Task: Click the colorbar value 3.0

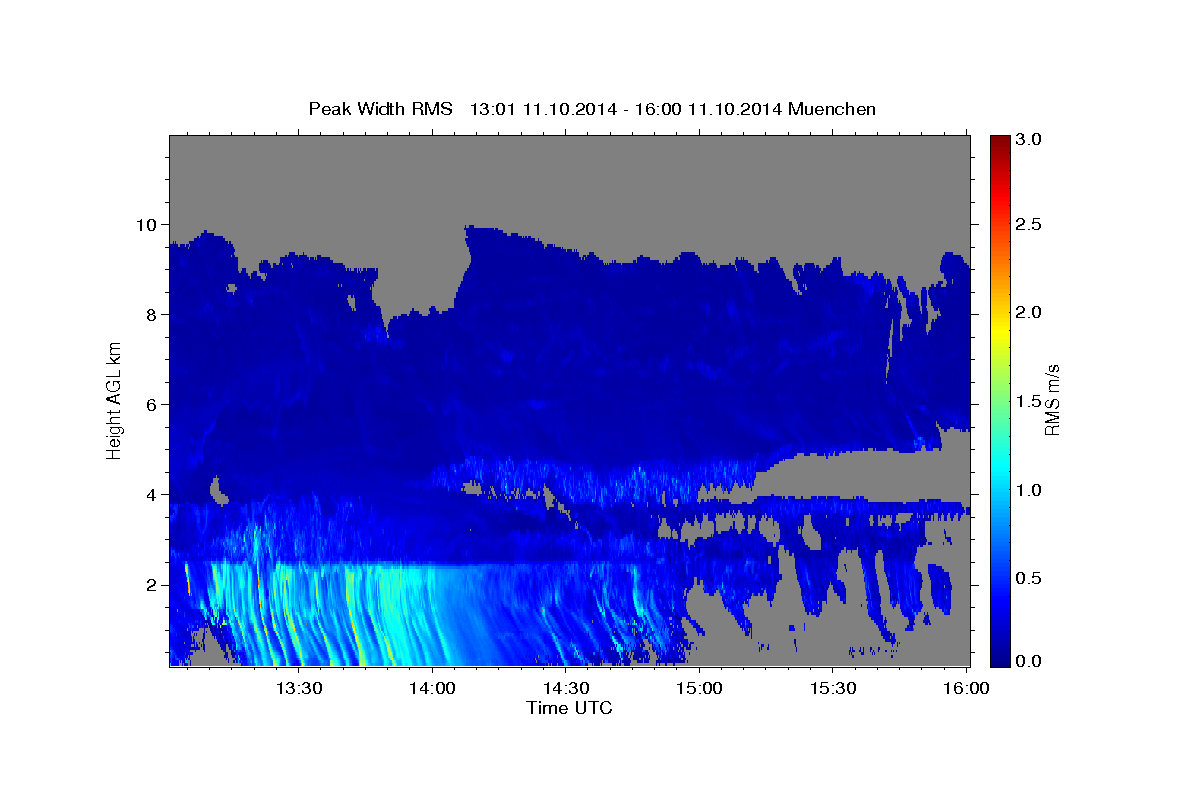Action: tap(1030, 139)
